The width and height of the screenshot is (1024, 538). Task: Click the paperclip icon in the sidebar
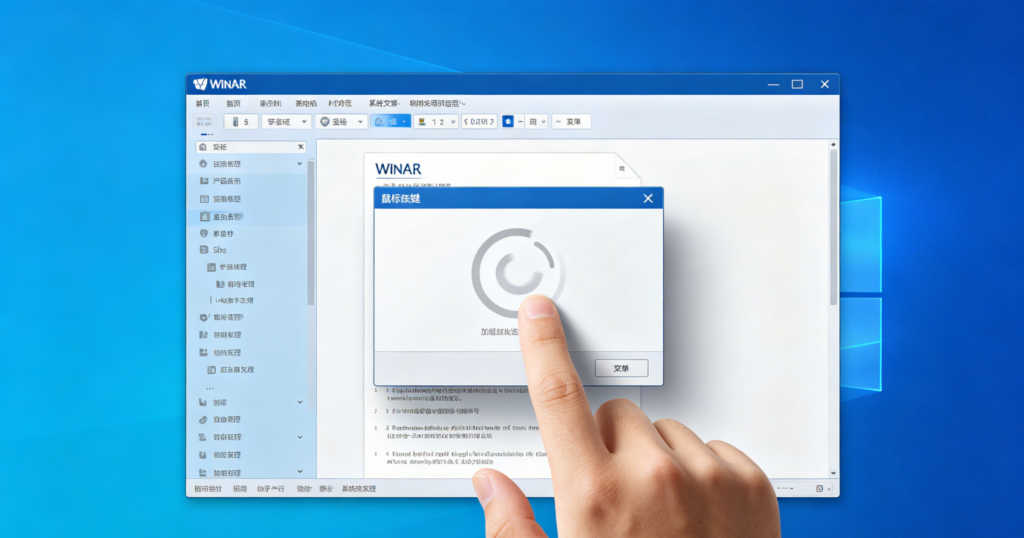[203, 420]
